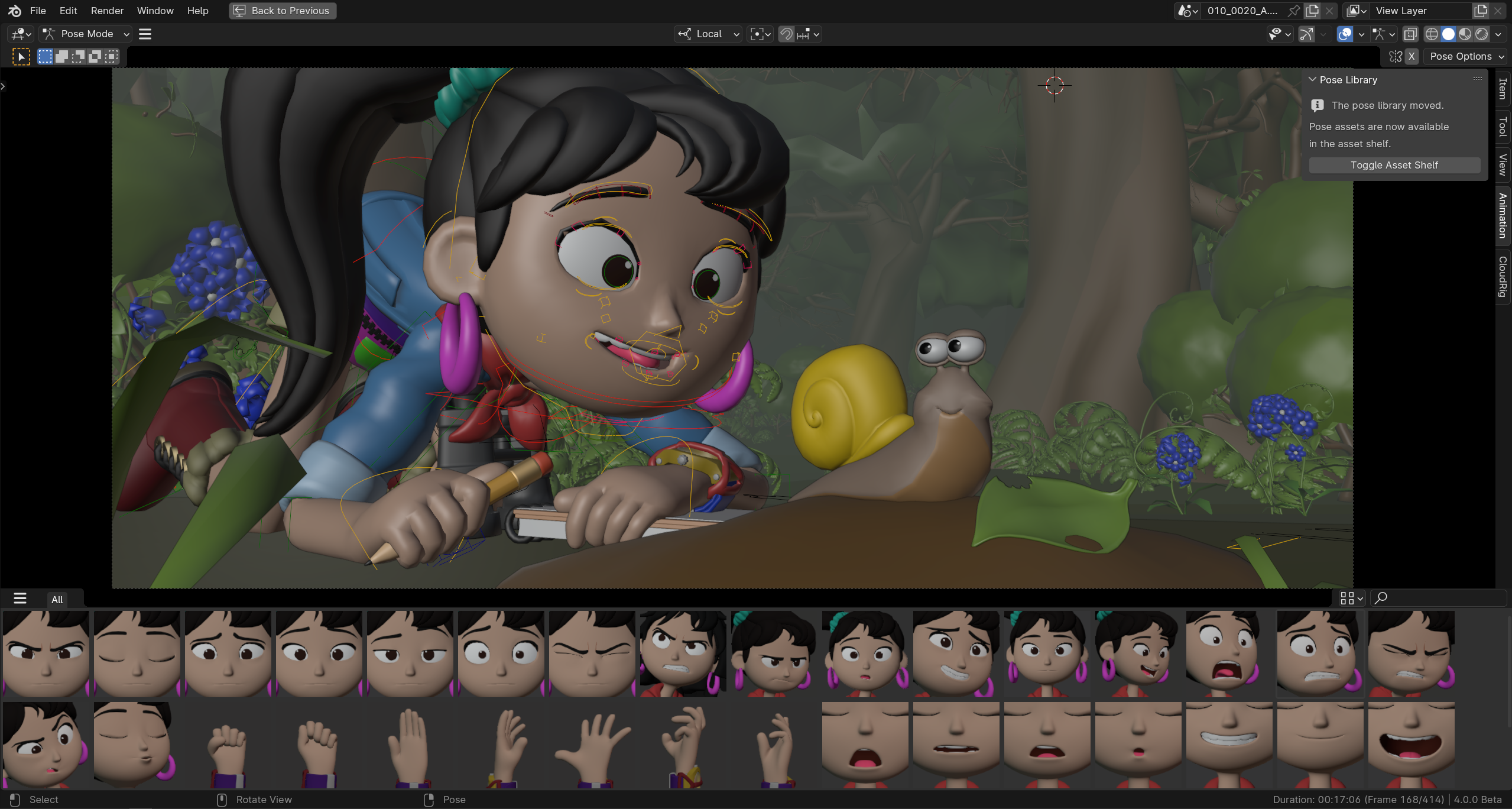Toggle overlays visibility in the viewport

point(1344,34)
